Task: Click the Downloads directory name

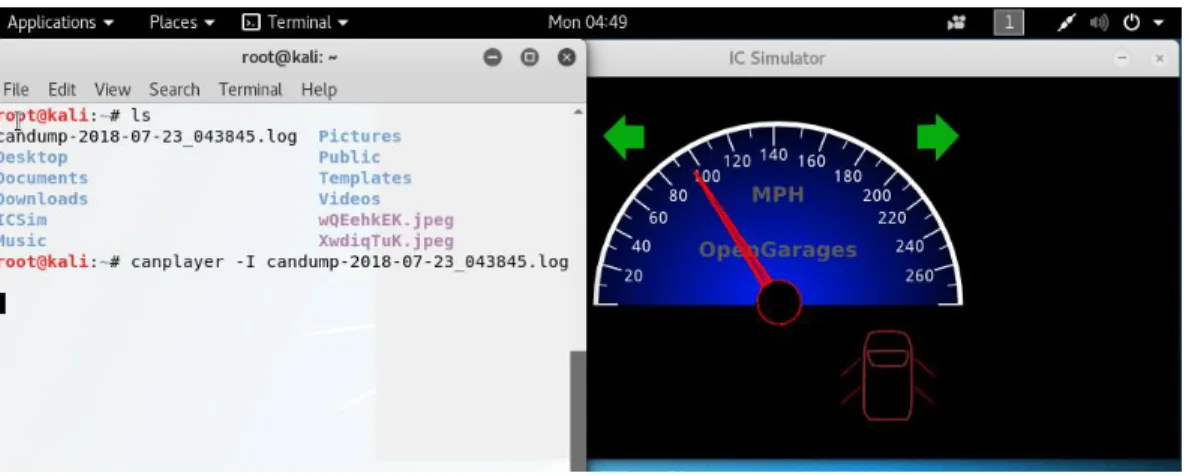Action: coord(43,199)
